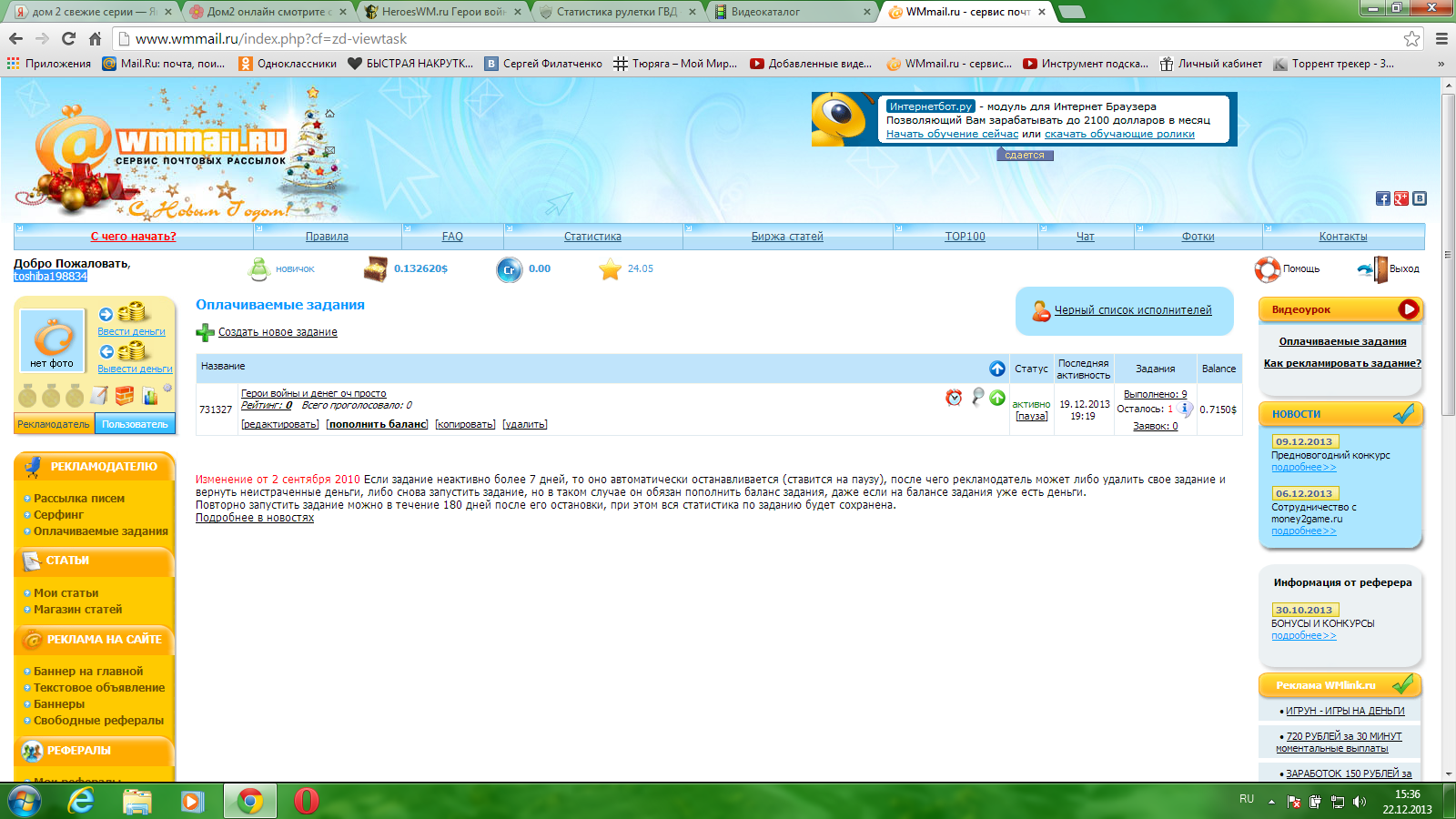This screenshot has width=1456, height=819.
Task: Click С чего начать? link
Action: tap(134, 237)
